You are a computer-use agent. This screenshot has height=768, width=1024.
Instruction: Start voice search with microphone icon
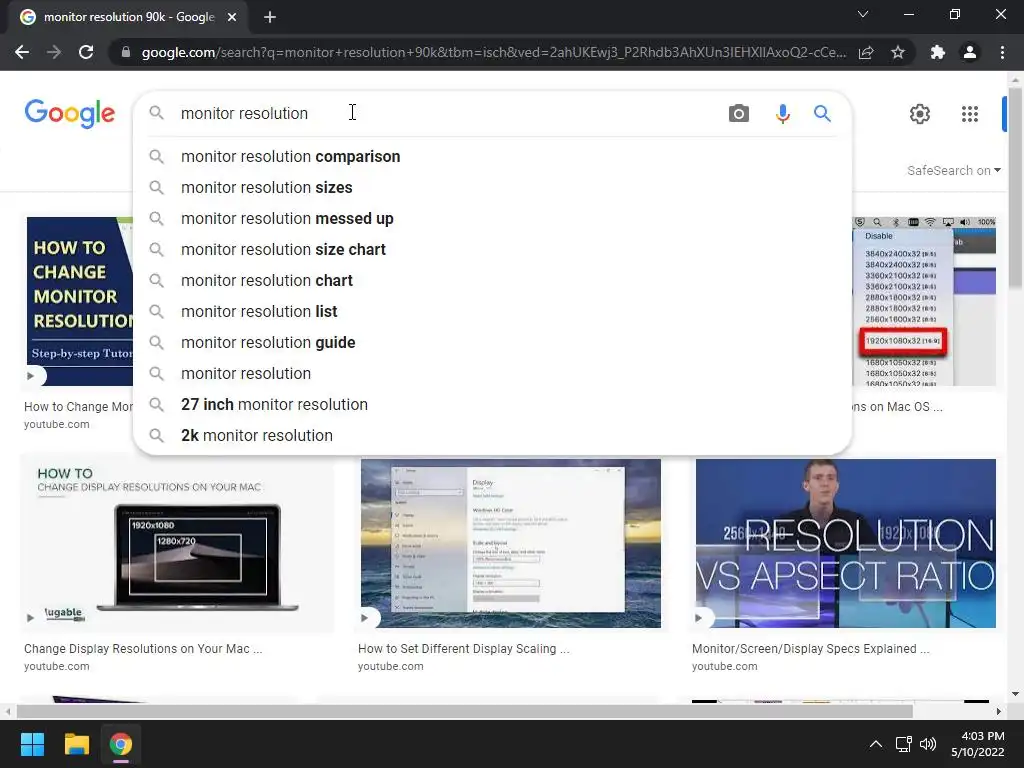click(x=782, y=114)
